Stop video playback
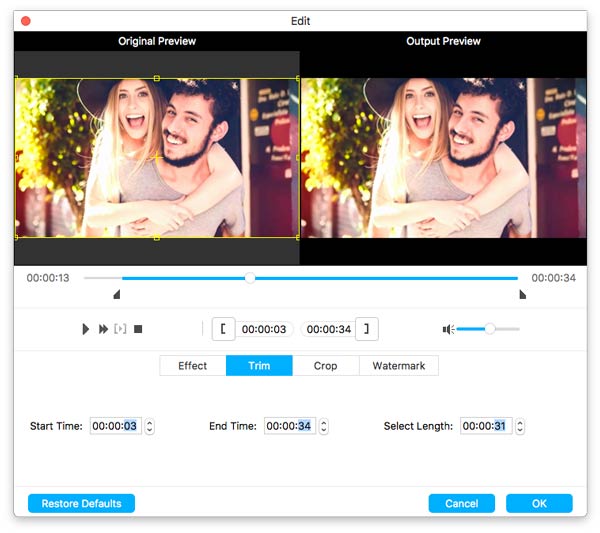Screen dimensions: 600x533 (x=139, y=329)
